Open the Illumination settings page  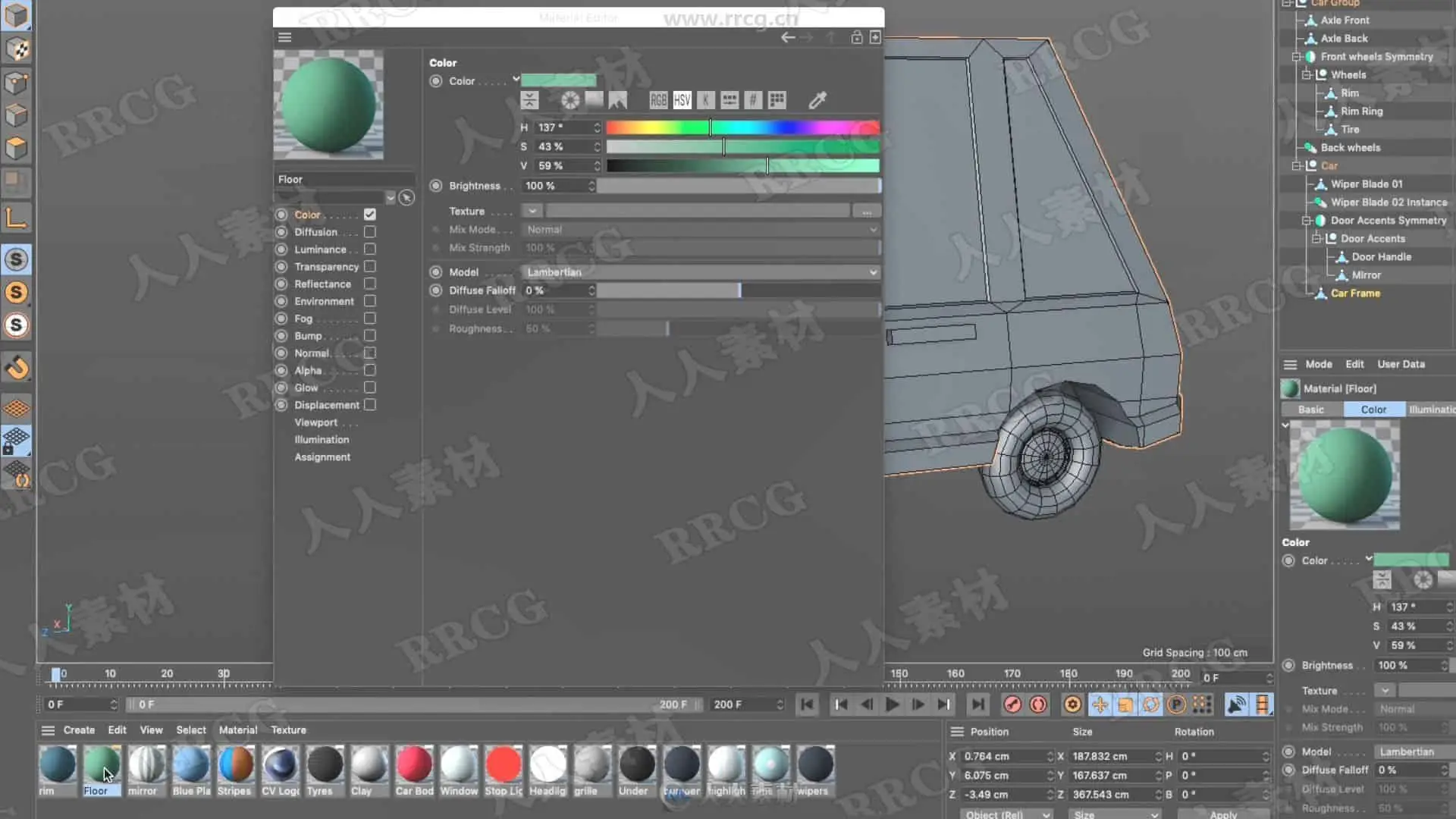click(x=322, y=440)
